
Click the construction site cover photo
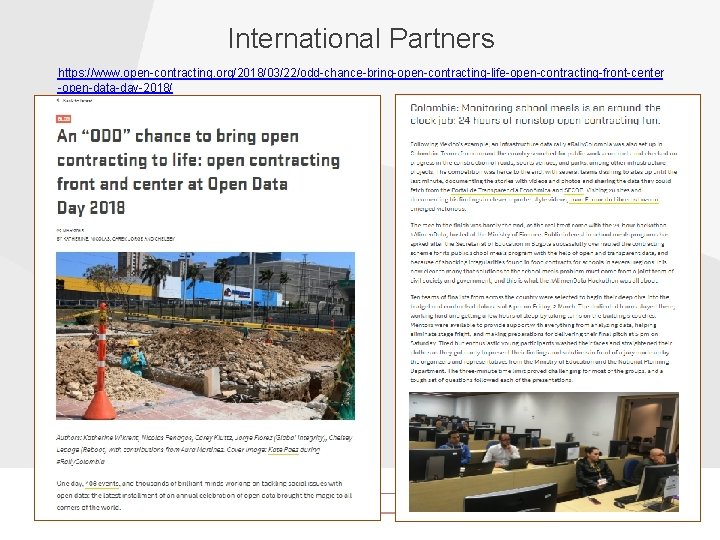(205, 336)
